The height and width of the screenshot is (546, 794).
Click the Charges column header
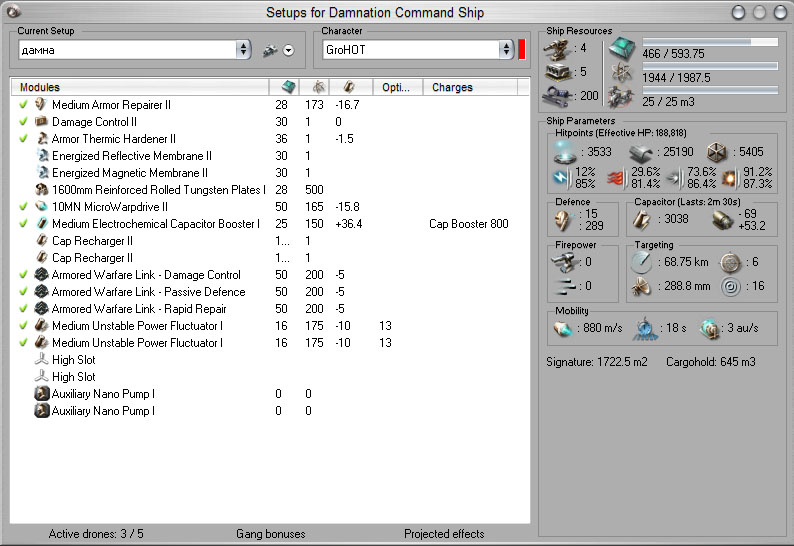[470, 87]
